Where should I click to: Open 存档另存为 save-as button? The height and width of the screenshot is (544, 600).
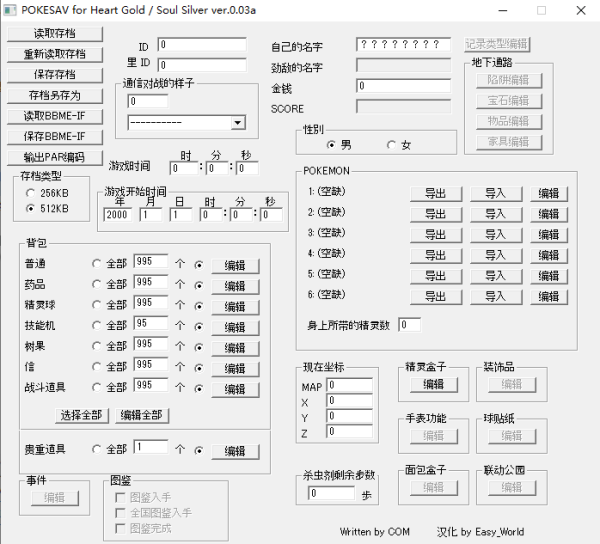click(55, 96)
